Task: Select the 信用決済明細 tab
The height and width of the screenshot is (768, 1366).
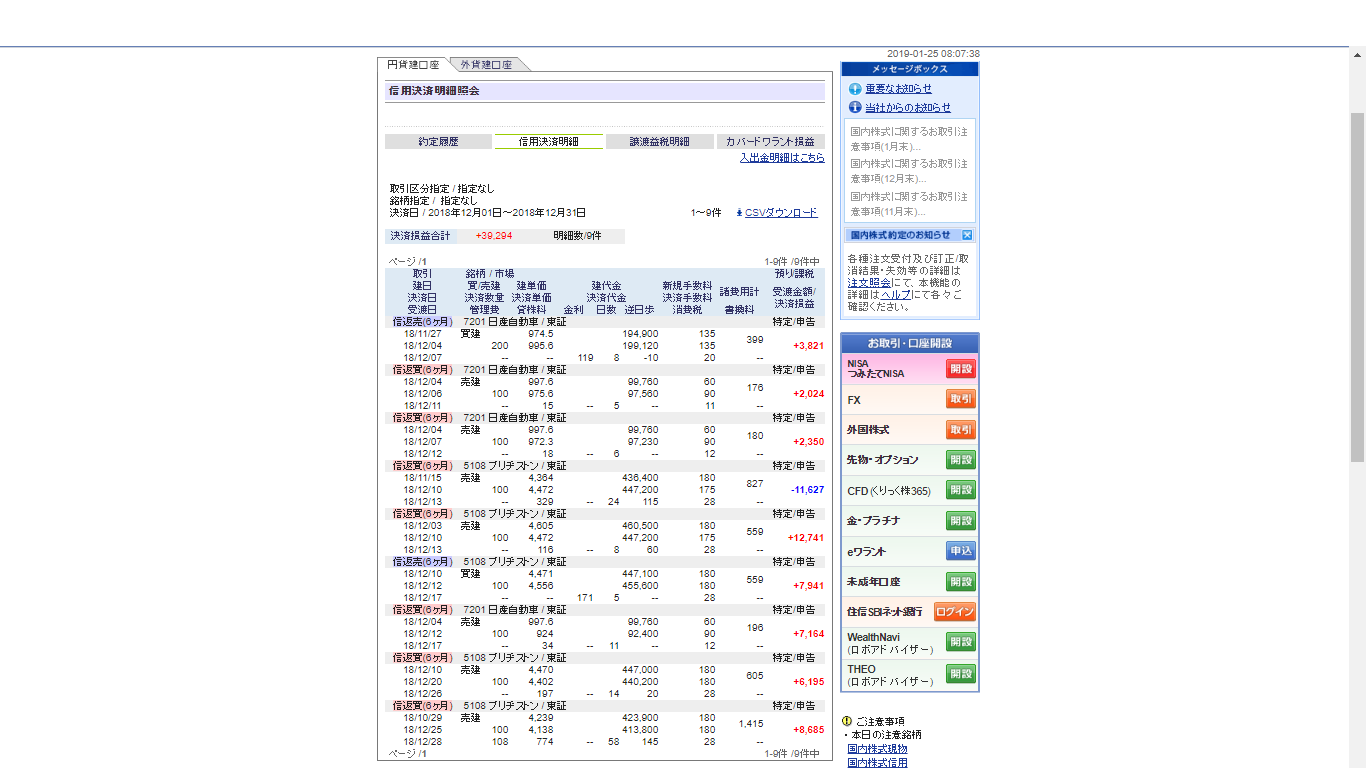Action: point(549,142)
